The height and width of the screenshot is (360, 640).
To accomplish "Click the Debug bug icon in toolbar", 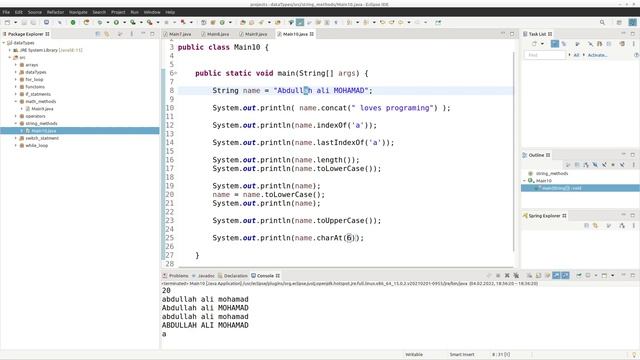I will (x=100, y=22).
